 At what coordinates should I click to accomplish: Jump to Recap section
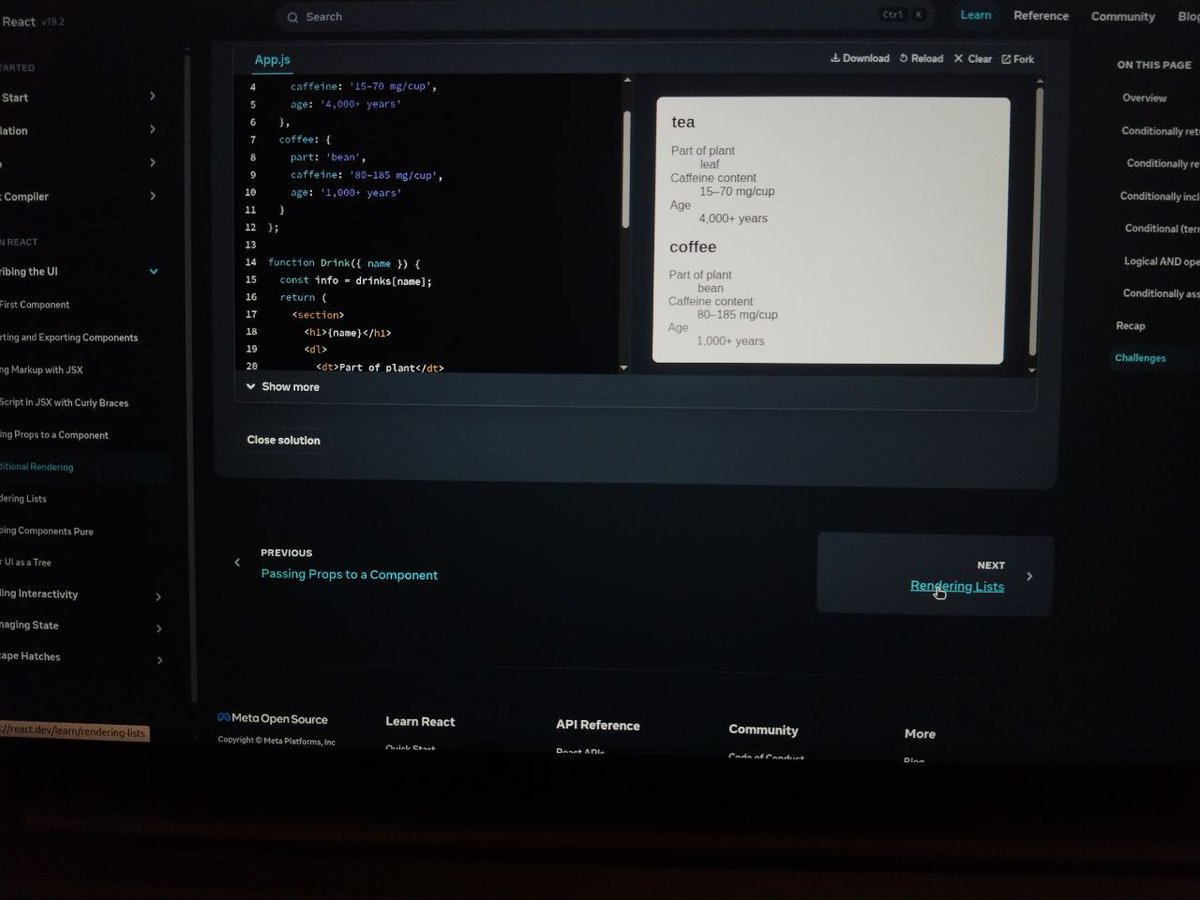pos(1131,326)
